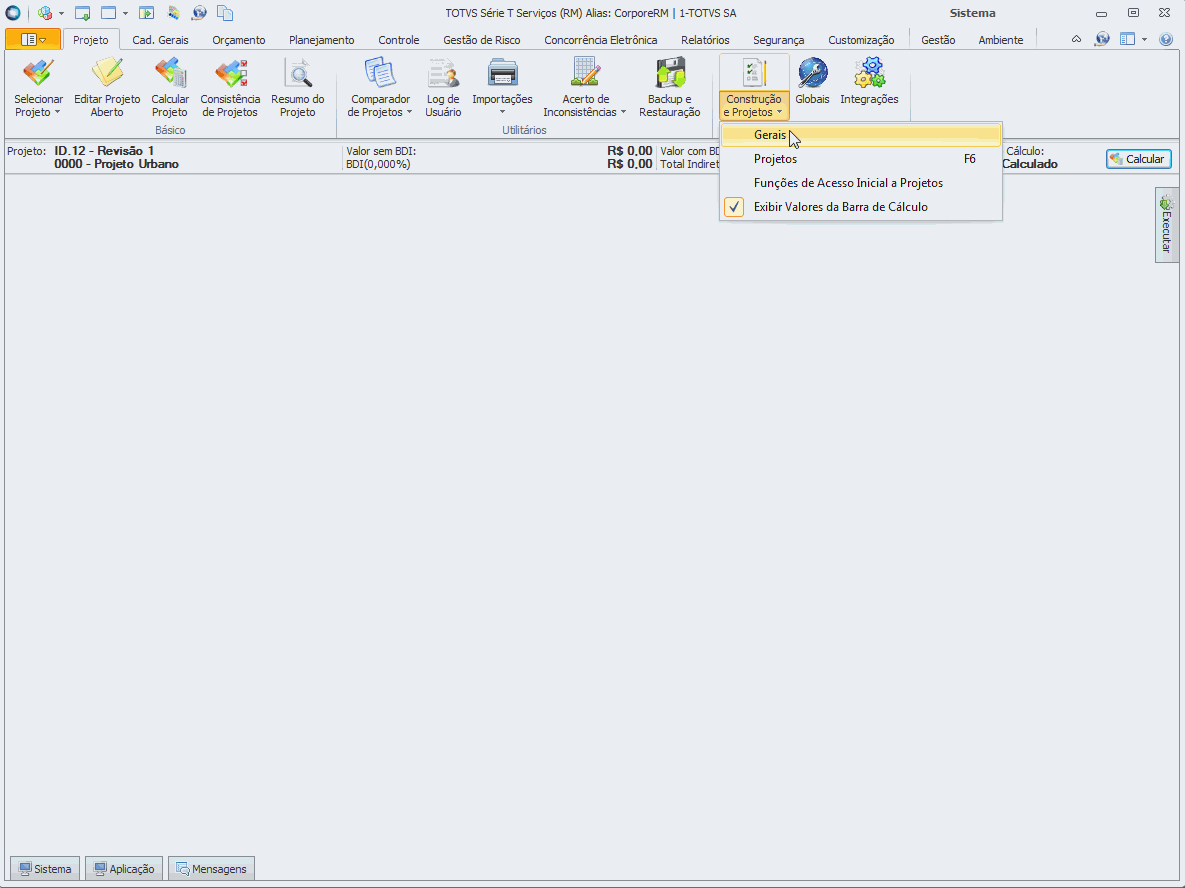Image resolution: width=1185 pixels, height=888 pixels.
Task: Open the Mensagens bottom panel button
Action: tap(212, 868)
